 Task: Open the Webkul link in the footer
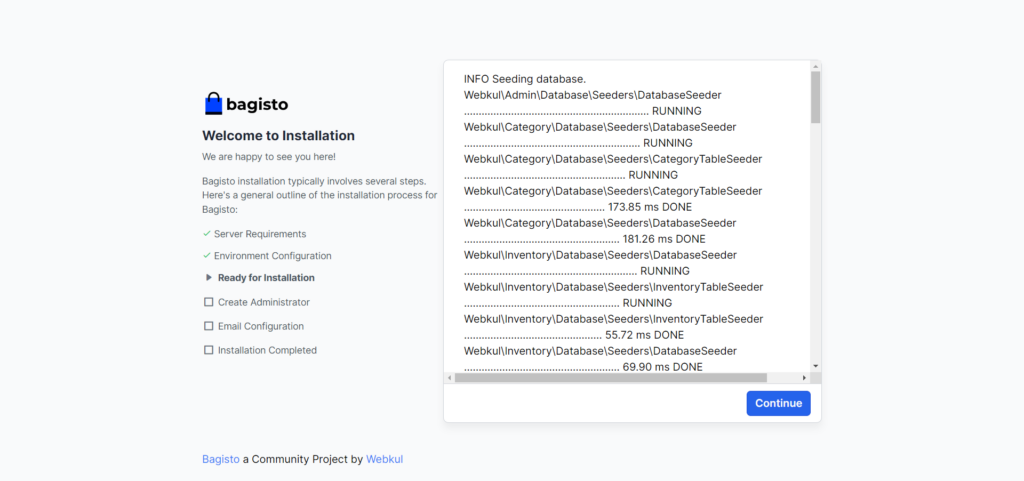coord(384,459)
